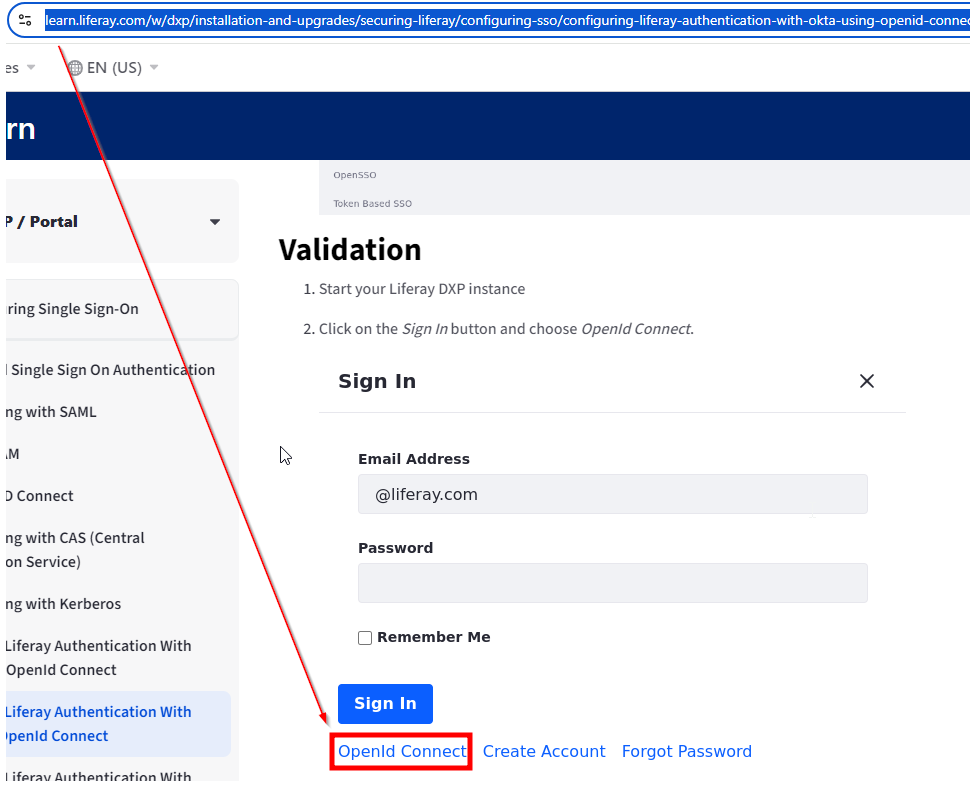980x793 pixels.
Task: Check the Remember Me checkbox
Action: tap(365, 637)
